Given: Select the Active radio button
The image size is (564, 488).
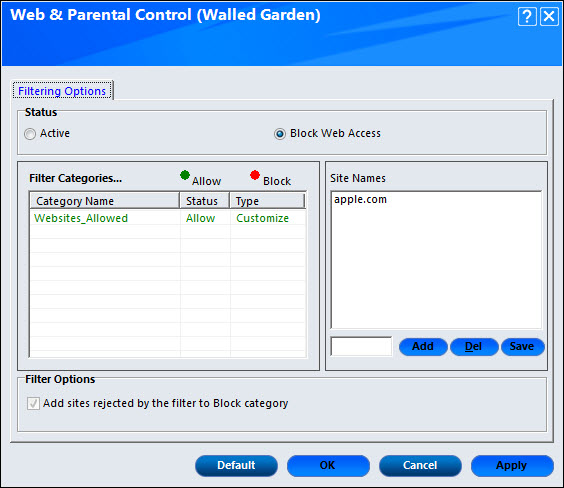Looking at the screenshot, I should (30, 134).
